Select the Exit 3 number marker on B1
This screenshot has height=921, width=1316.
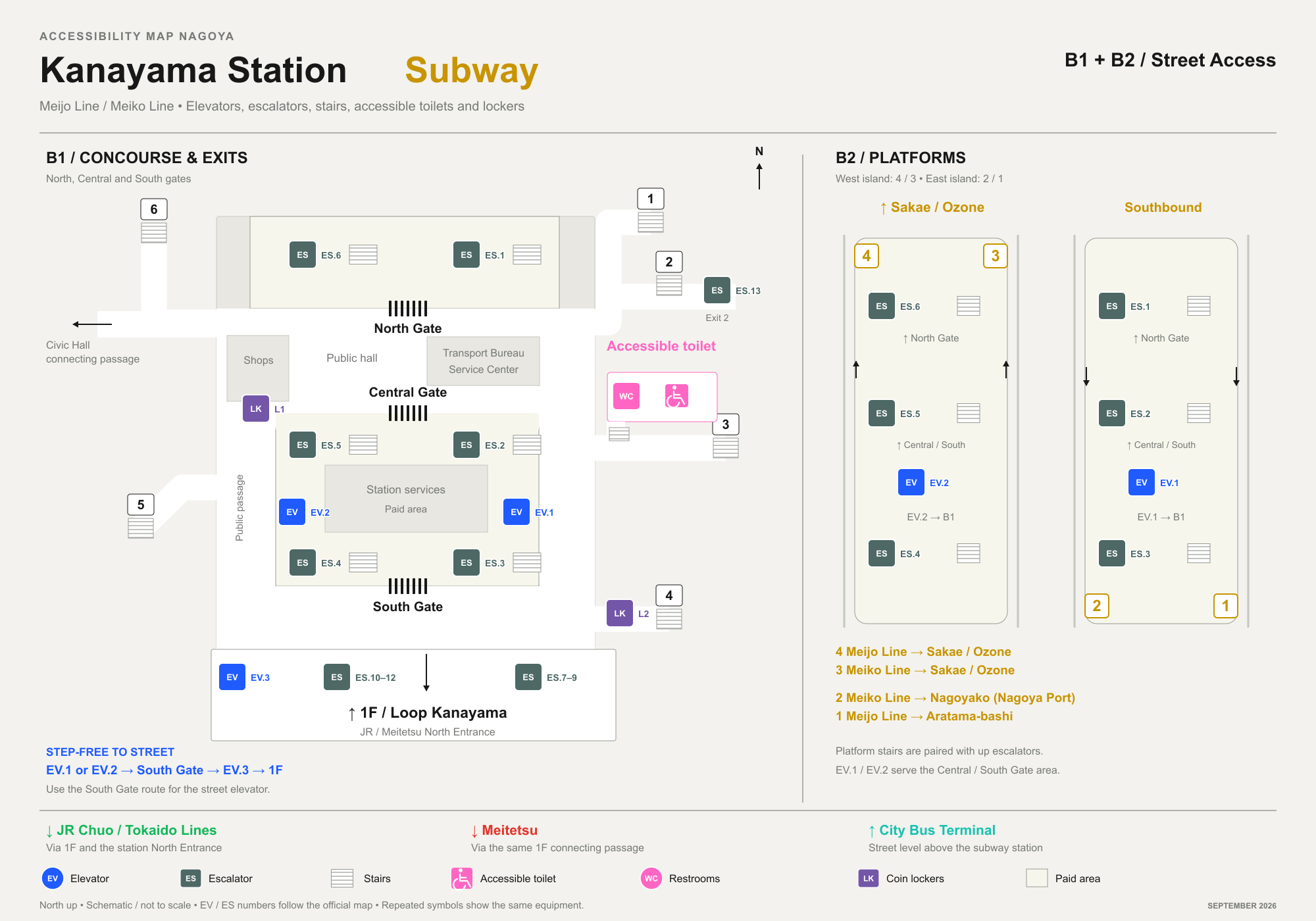(x=726, y=424)
